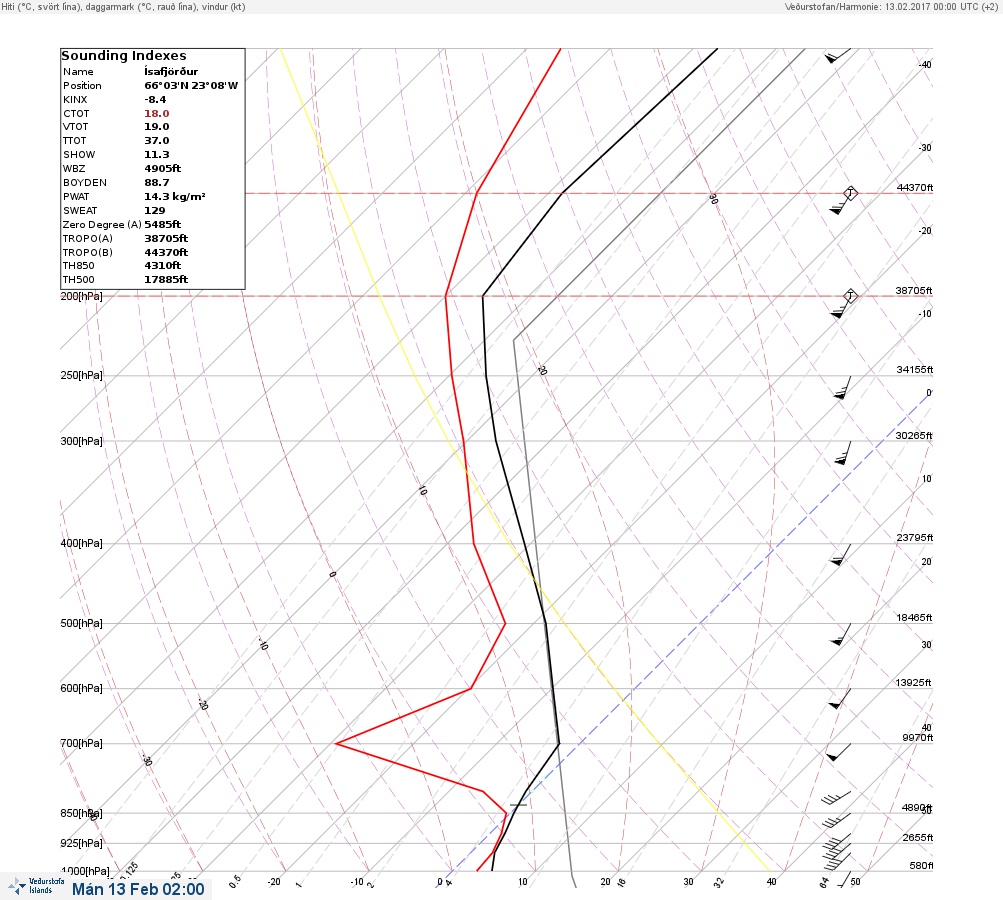Click the VTOT value 19.0
Image resolution: width=1003 pixels, height=900 pixels.
coord(157,127)
